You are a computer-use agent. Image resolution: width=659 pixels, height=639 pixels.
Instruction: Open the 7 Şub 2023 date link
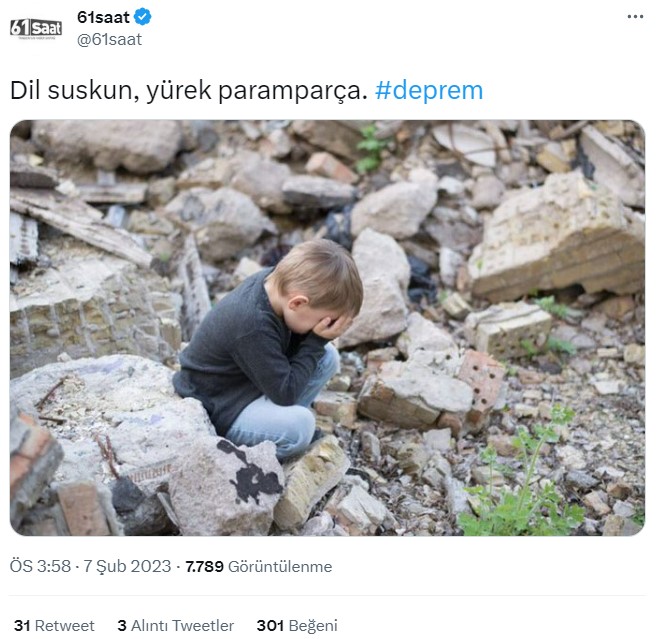point(127,566)
